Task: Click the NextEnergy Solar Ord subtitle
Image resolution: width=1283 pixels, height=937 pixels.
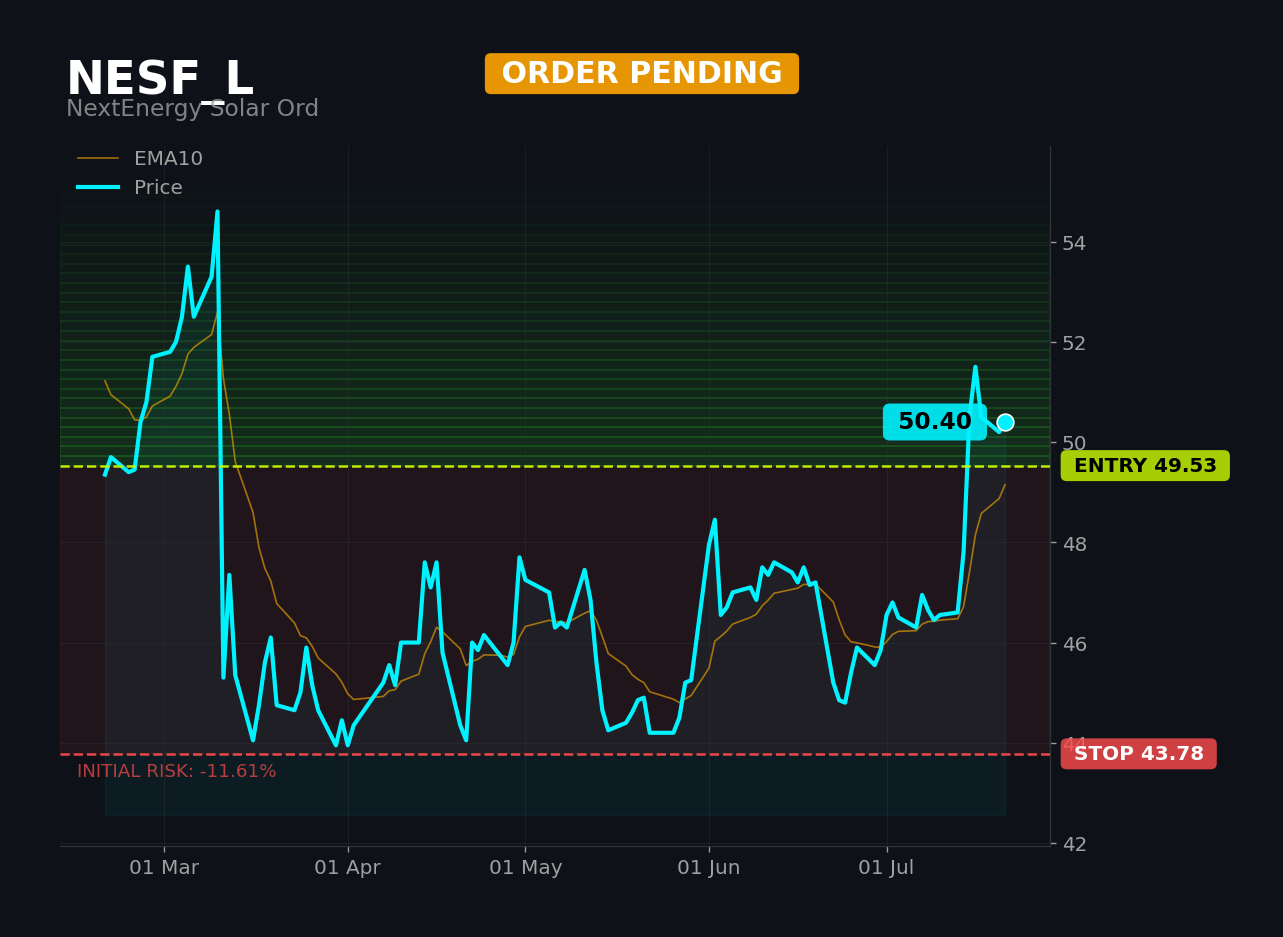Action: point(192,109)
